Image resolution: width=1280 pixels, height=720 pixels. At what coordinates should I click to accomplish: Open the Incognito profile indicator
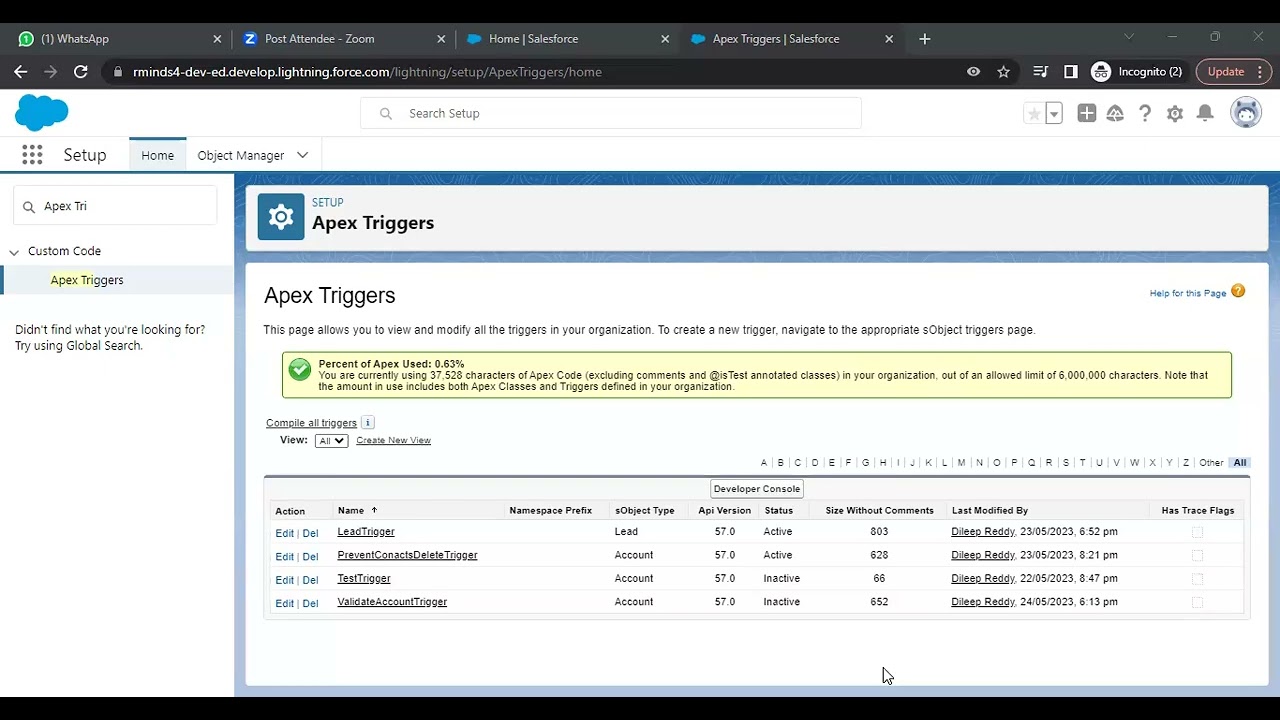(1137, 72)
